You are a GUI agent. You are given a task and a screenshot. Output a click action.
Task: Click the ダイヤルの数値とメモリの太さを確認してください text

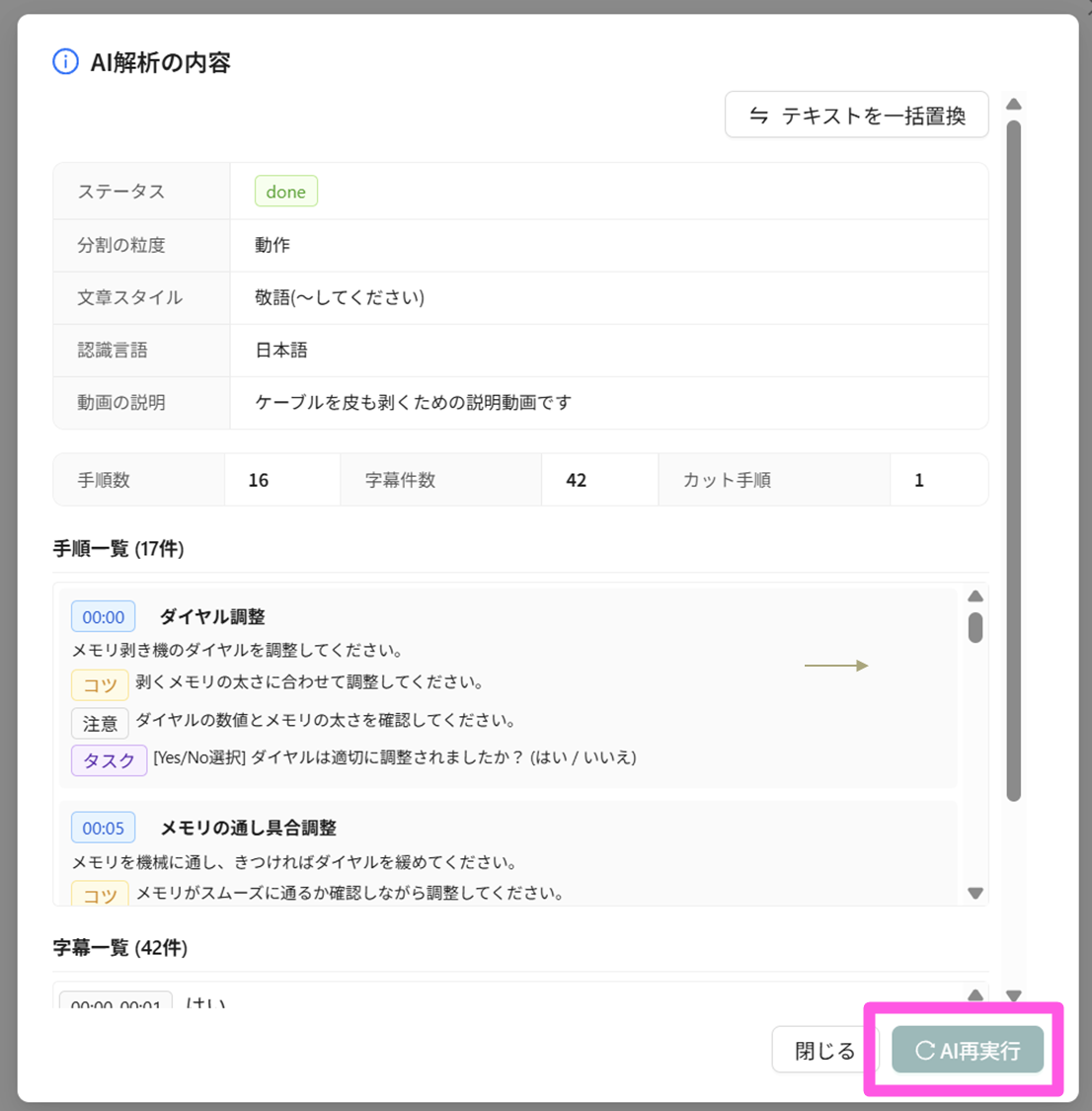point(325,720)
